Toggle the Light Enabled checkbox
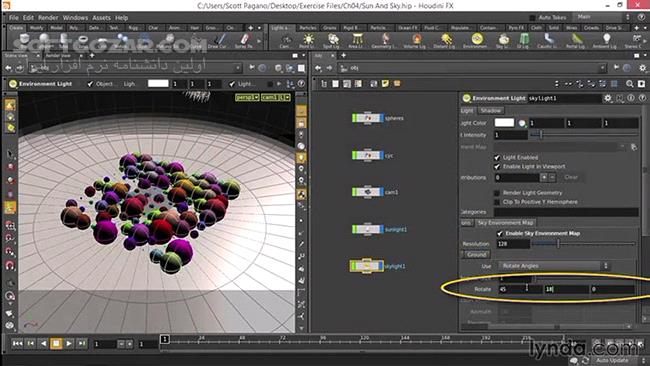The width and height of the screenshot is (650, 366). click(497, 158)
